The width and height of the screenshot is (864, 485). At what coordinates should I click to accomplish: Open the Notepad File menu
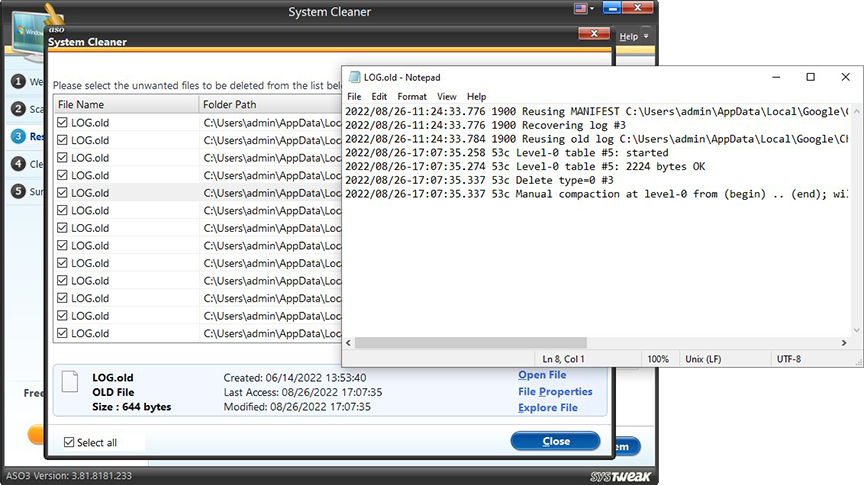coord(354,96)
